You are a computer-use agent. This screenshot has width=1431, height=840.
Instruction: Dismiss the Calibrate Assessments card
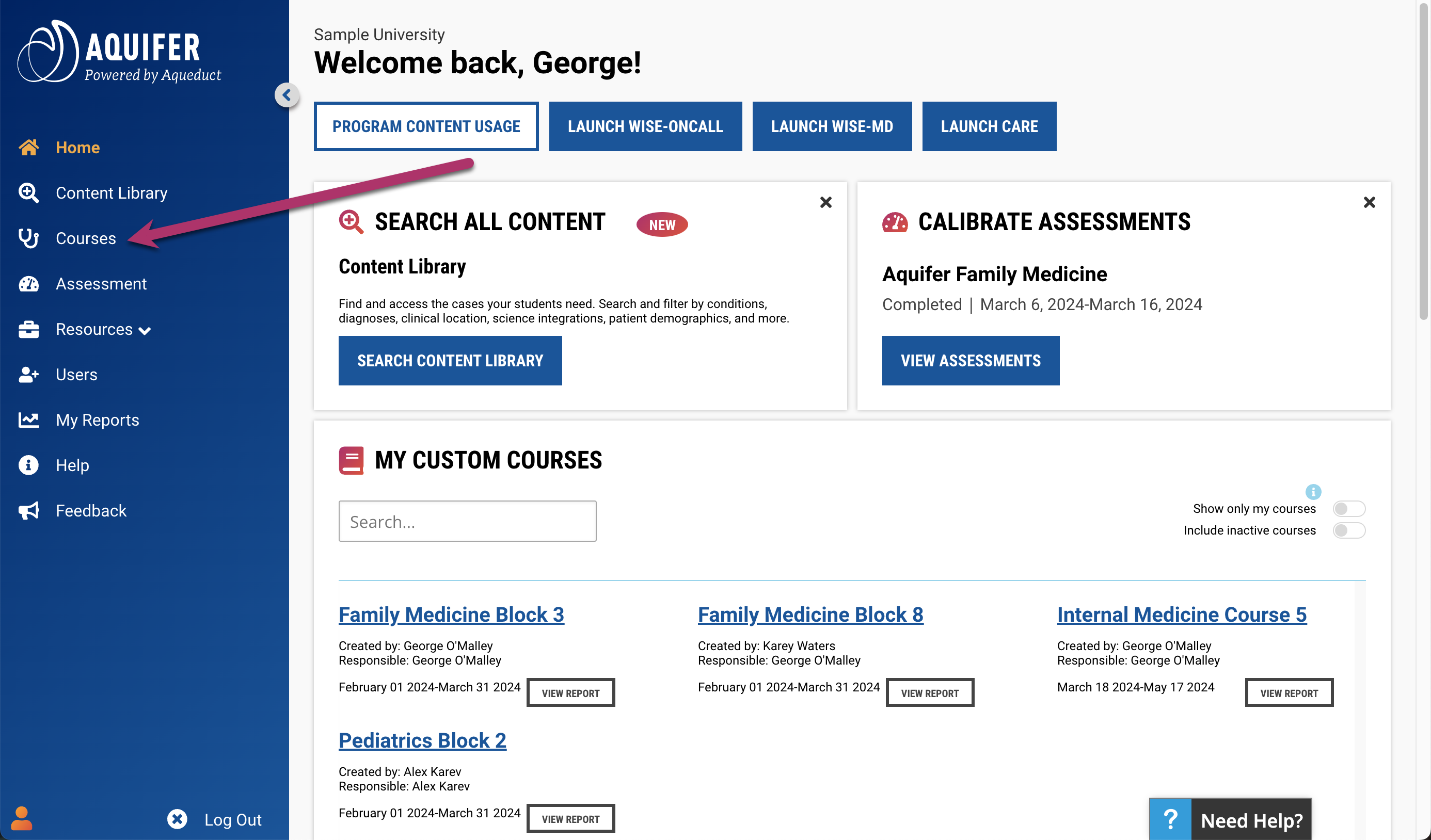[x=1369, y=202]
